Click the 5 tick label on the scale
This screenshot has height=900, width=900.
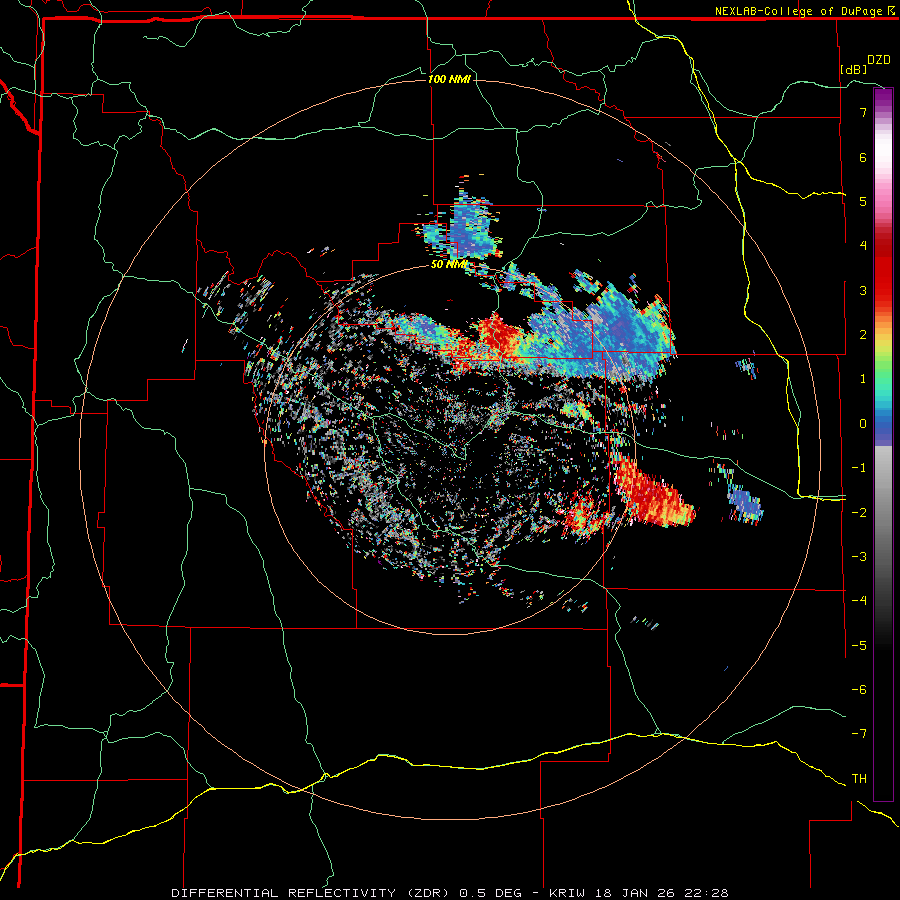[863, 201]
